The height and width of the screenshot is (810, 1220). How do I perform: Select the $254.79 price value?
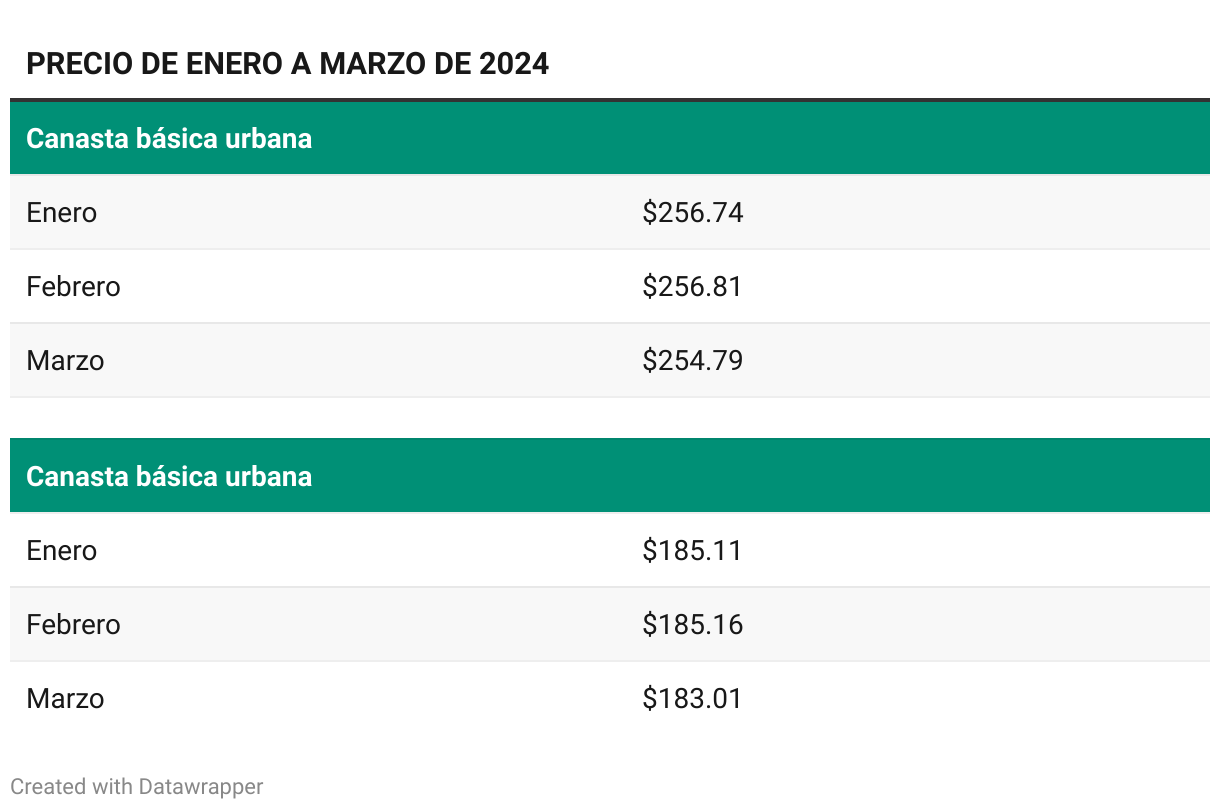coord(693,361)
